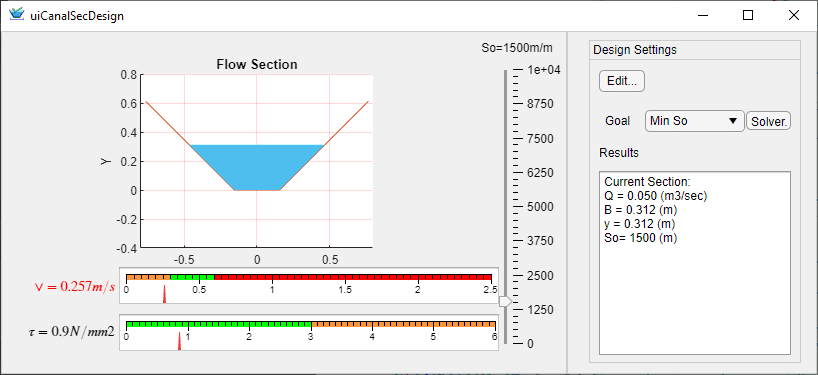Image resolution: width=818 pixels, height=375 pixels.
Task: Click the Y axis label of the plot
Action: click(105, 162)
